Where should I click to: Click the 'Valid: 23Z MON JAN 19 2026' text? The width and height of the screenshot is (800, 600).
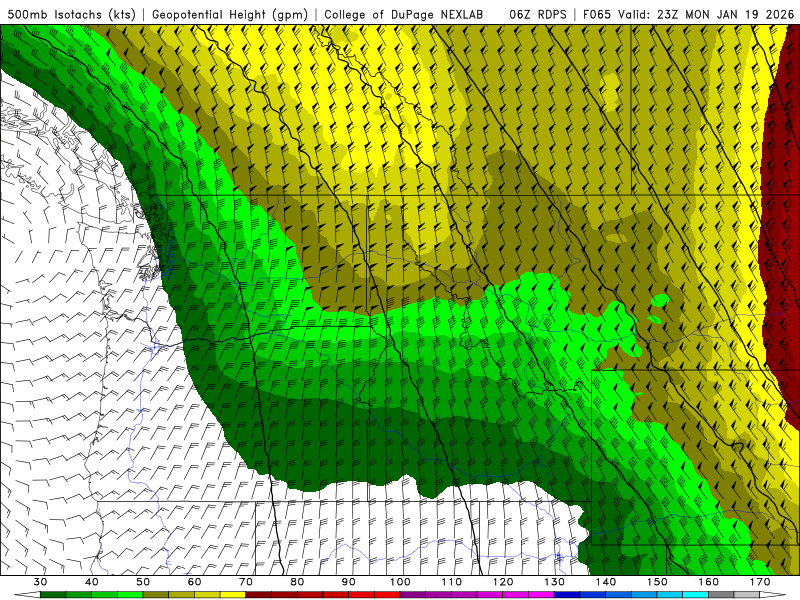(x=706, y=14)
